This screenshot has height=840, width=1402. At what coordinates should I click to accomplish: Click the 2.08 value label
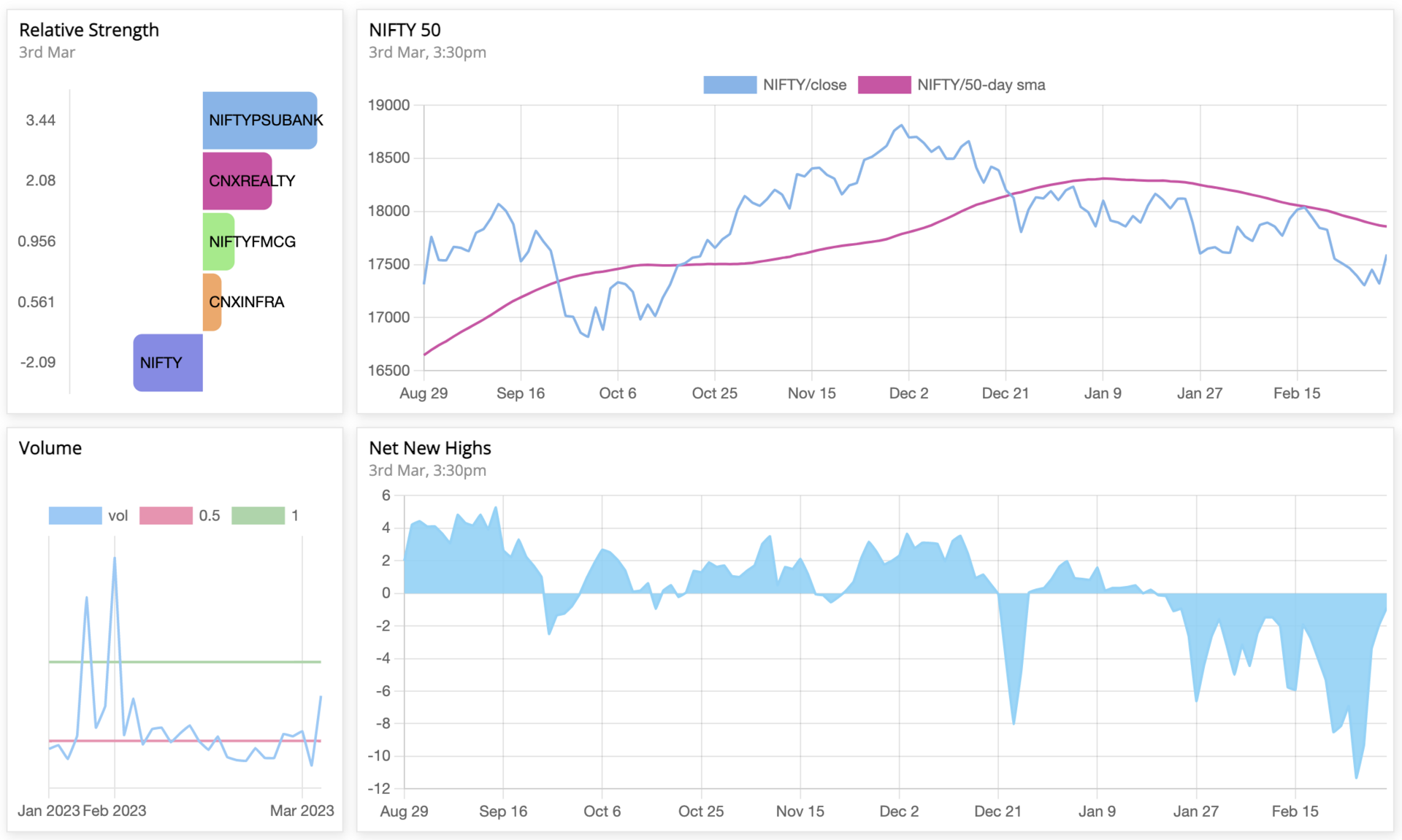[41, 181]
